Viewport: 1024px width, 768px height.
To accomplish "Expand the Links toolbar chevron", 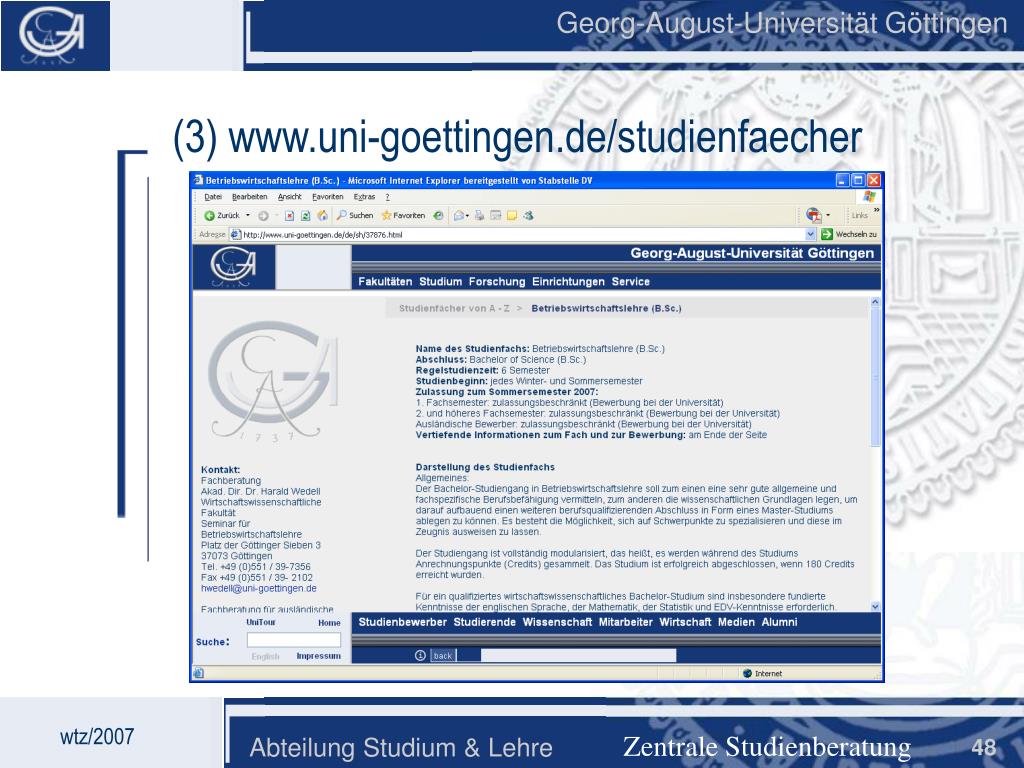I will pos(876,210).
